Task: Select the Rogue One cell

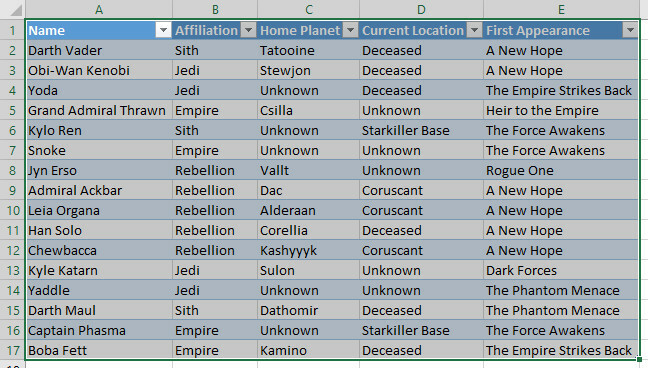Action: tap(561, 170)
